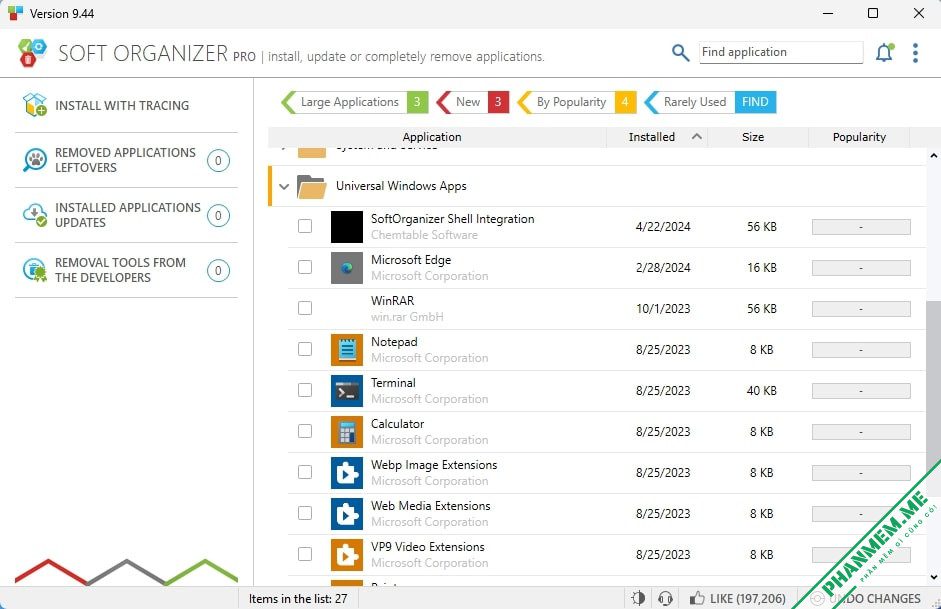Click the headset support icon in status bar
Screen dimensions: 941x609
665,598
